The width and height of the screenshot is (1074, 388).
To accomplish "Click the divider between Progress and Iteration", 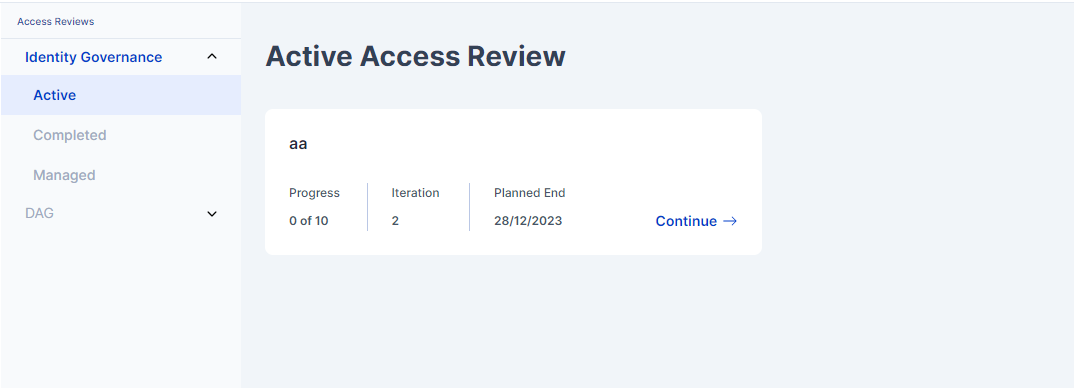I will pos(368,207).
